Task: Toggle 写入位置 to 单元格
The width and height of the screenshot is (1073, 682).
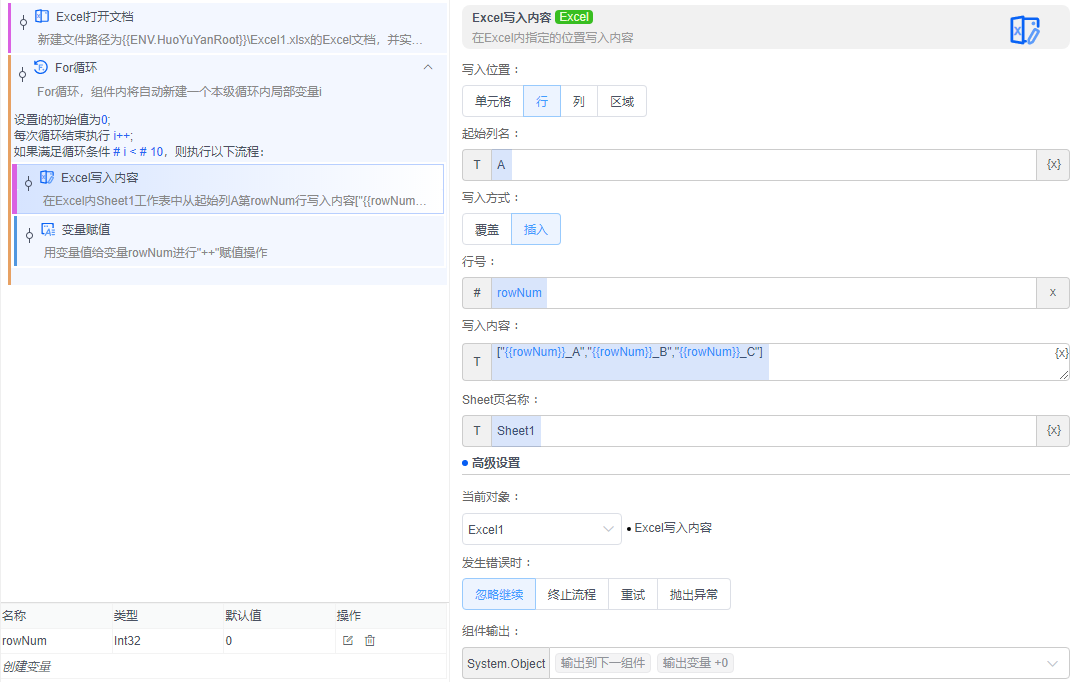Action: [x=491, y=100]
